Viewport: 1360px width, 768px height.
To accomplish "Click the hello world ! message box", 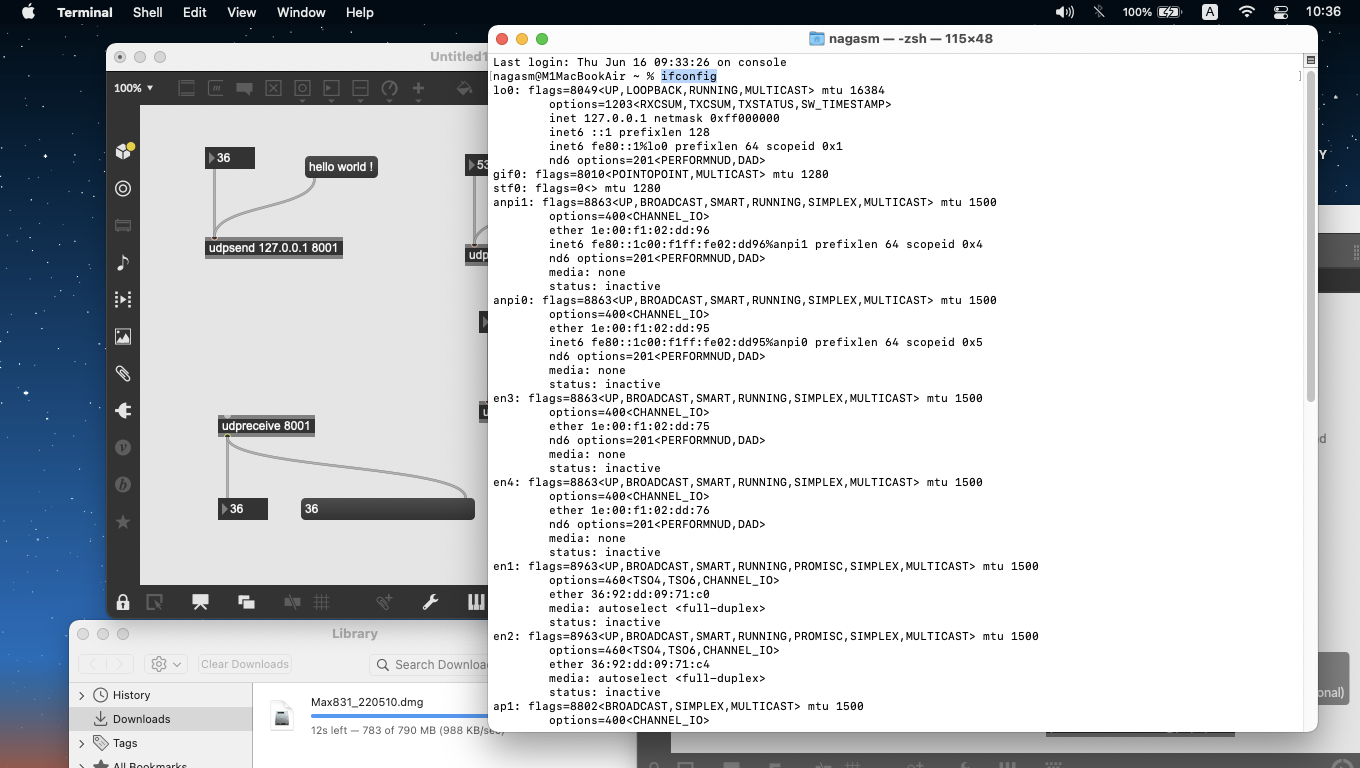I will pos(342,167).
